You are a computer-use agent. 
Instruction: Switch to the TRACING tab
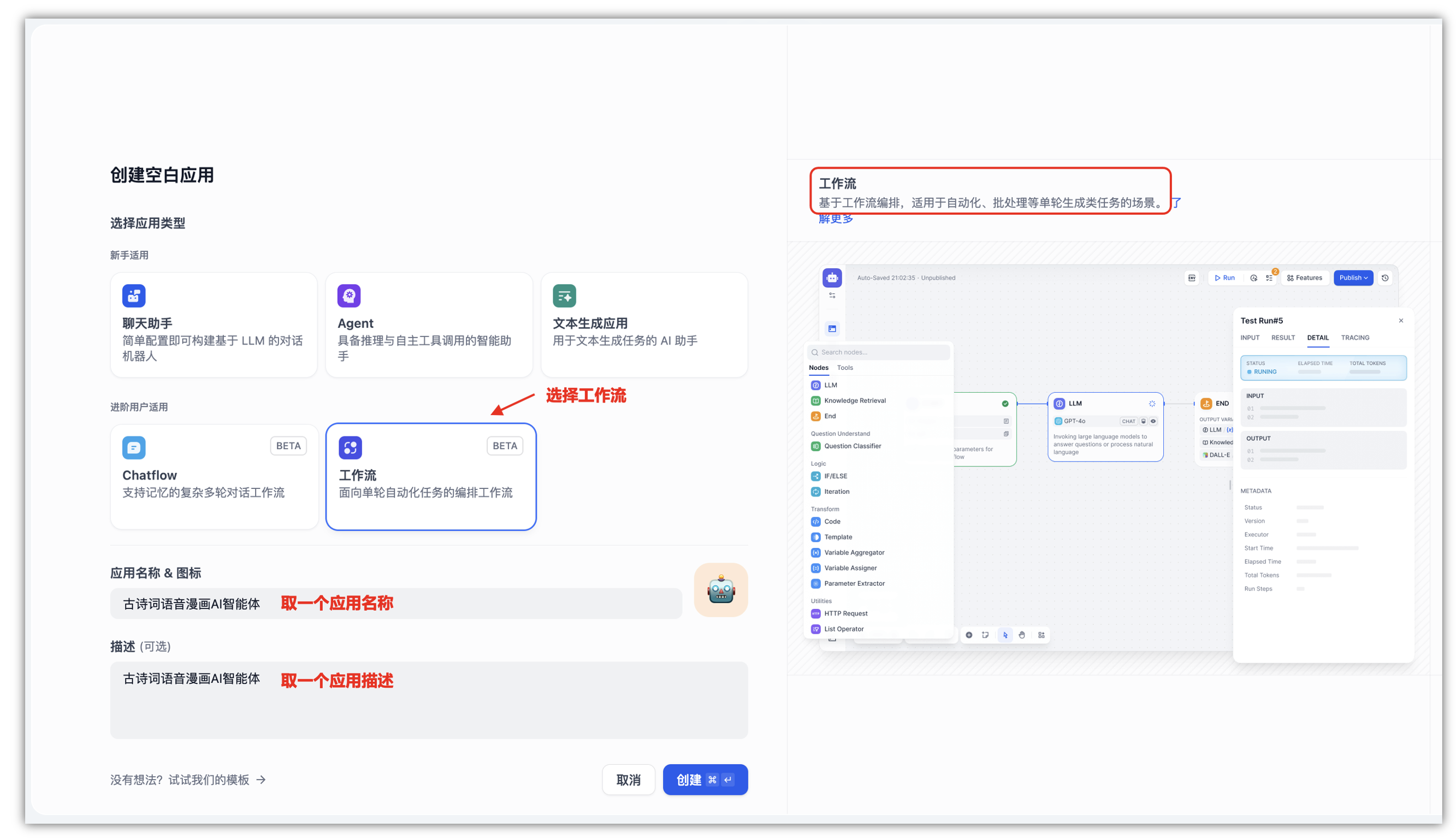tap(1354, 338)
